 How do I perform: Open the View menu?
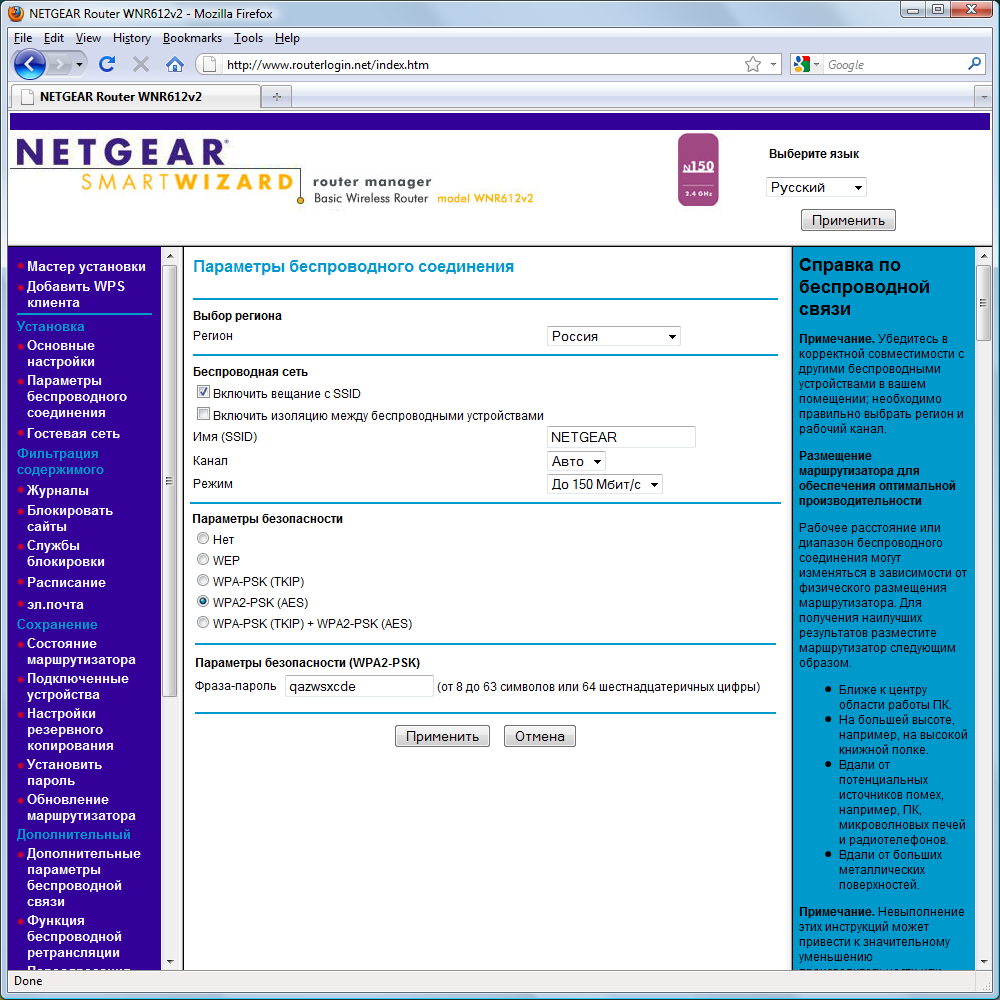(88, 38)
